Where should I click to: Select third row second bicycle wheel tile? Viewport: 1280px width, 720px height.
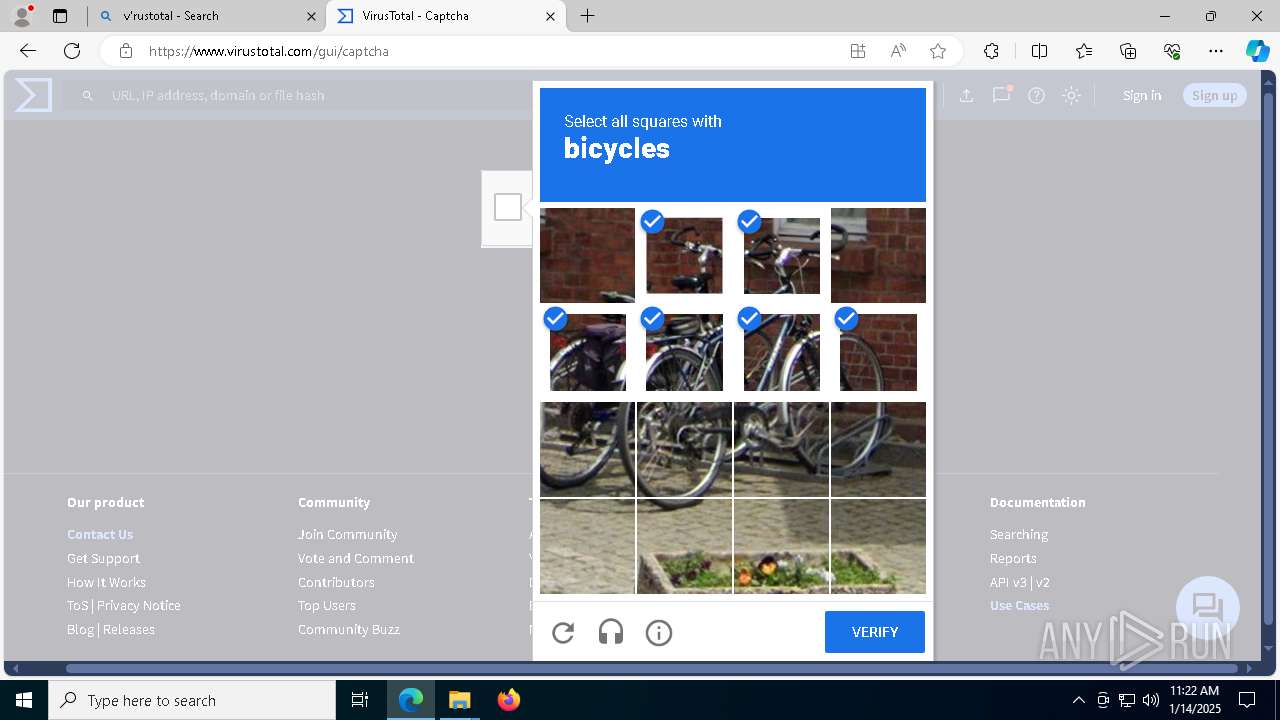point(684,449)
